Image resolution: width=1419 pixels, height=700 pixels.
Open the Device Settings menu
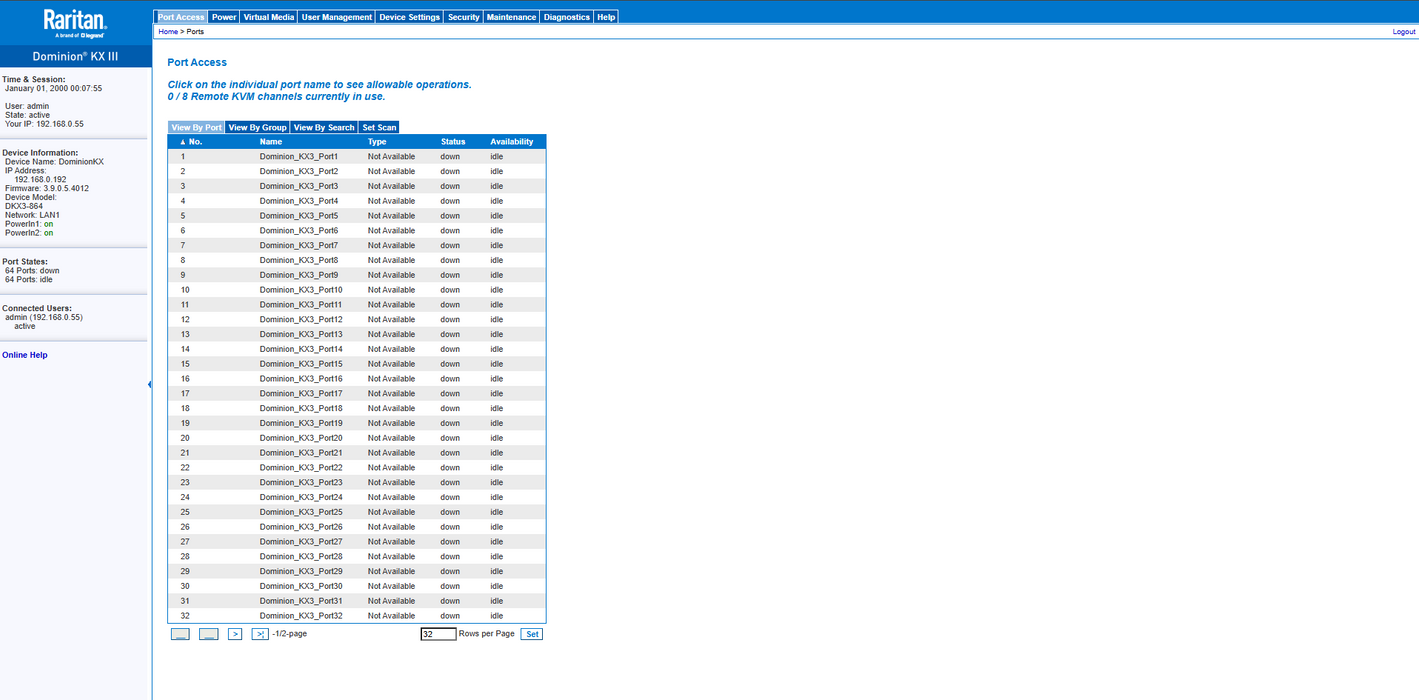tap(409, 17)
